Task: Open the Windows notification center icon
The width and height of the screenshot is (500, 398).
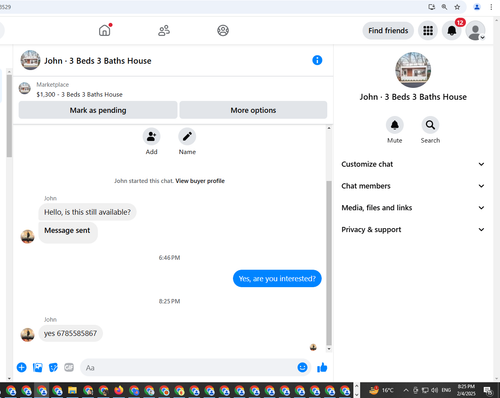Action: tap(488, 390)
